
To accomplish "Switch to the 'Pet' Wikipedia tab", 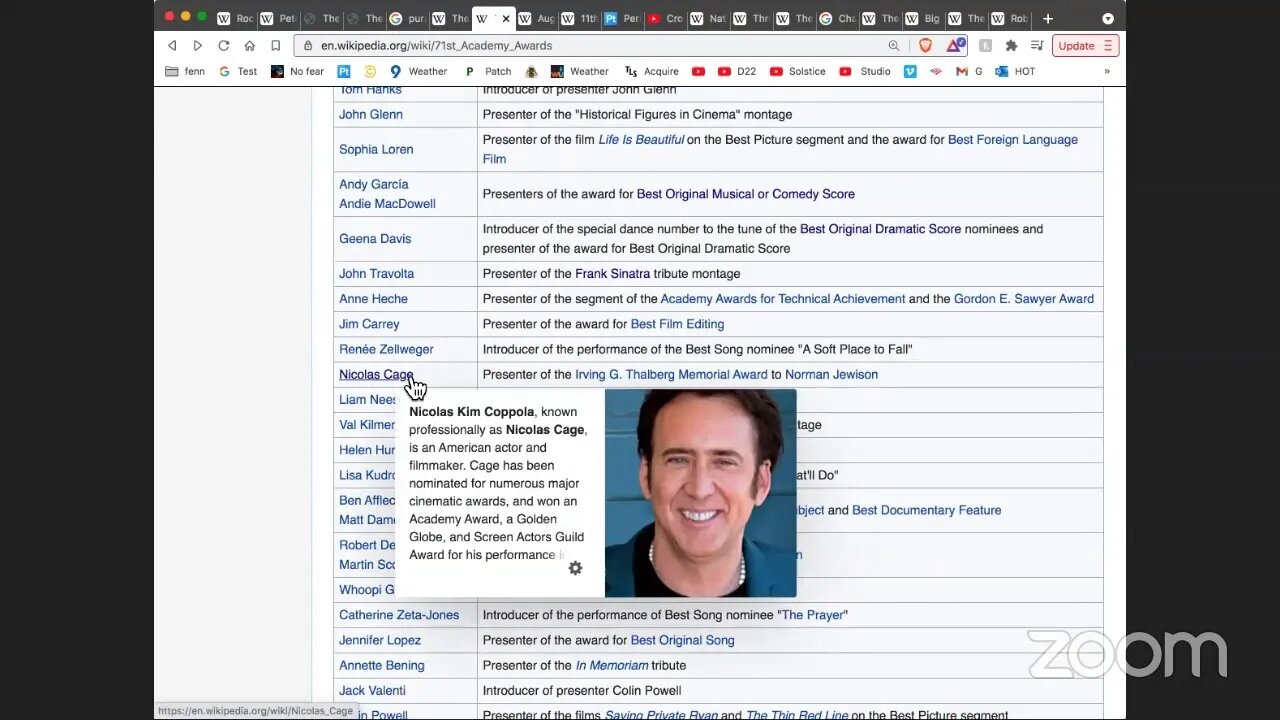I will coord(278,18).
